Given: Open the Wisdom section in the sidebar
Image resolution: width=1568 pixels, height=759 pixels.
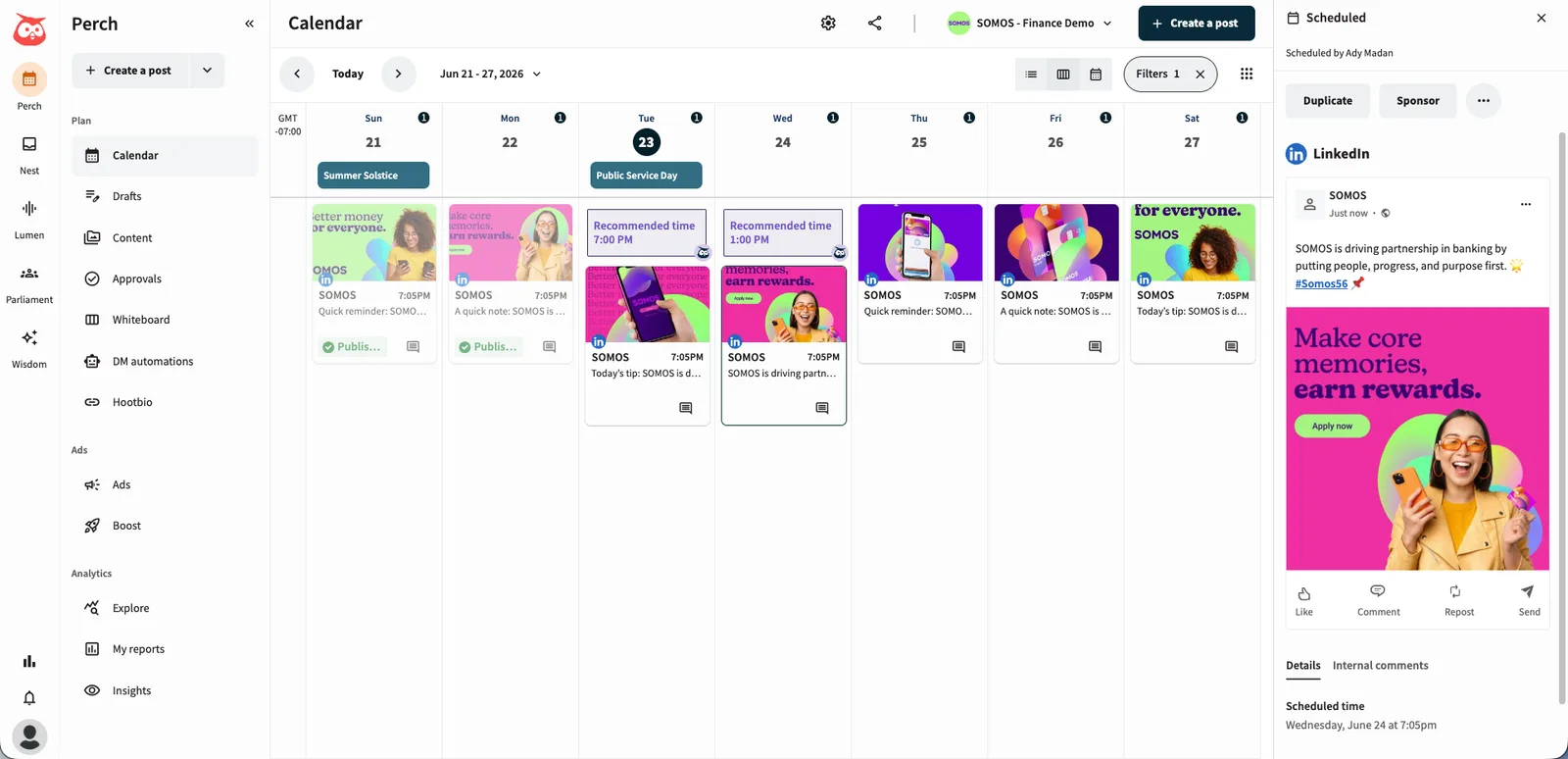Looking at the screenshot, I should tap(29, 349).
